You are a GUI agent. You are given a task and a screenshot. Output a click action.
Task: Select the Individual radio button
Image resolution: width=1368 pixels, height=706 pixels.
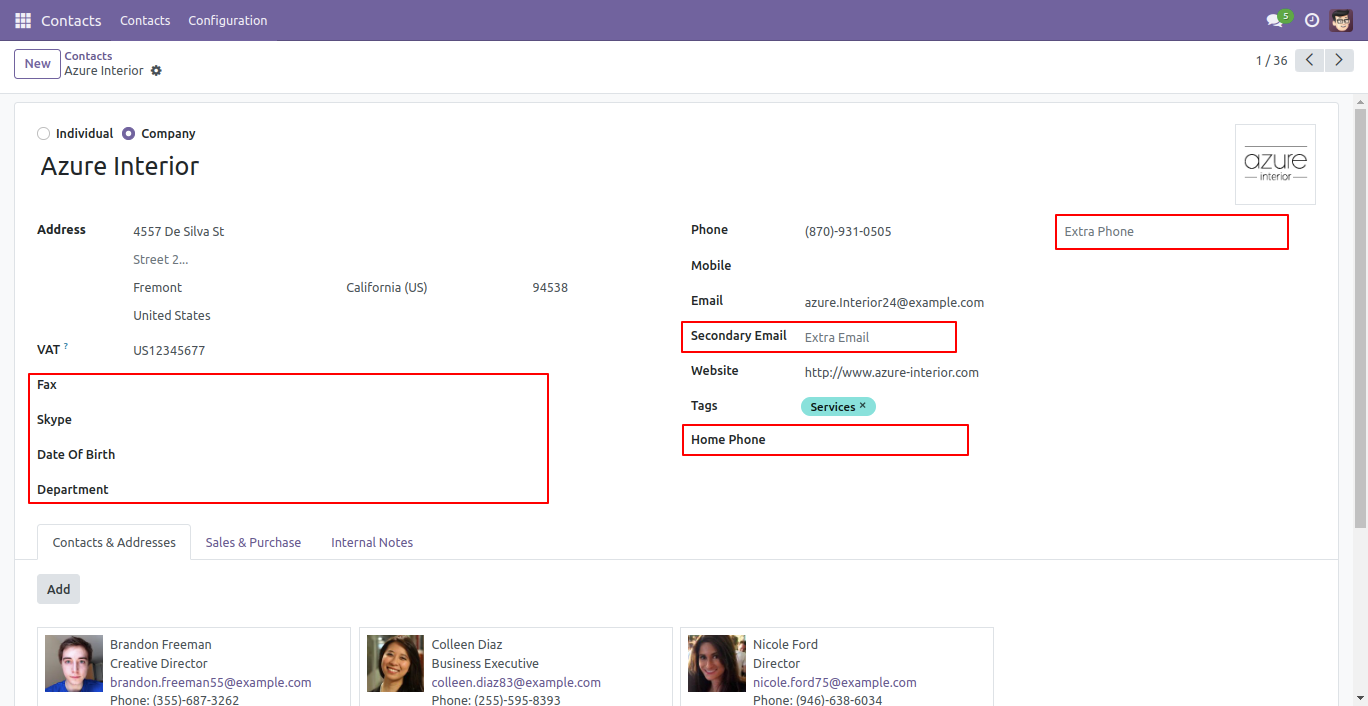(x=43, y=134)
